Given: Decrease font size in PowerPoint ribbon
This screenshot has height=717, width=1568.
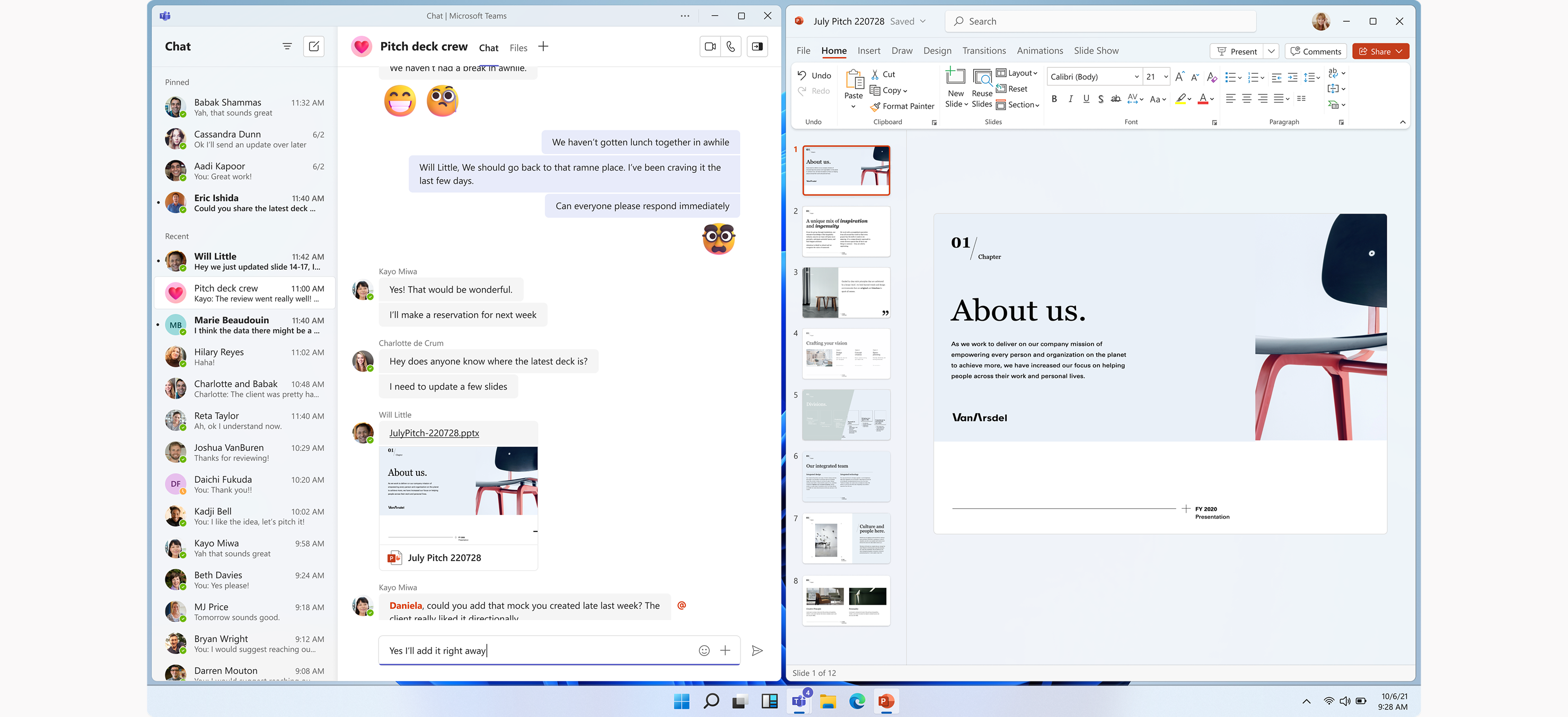Looking at the screenshot, I should pos(1195,77).
